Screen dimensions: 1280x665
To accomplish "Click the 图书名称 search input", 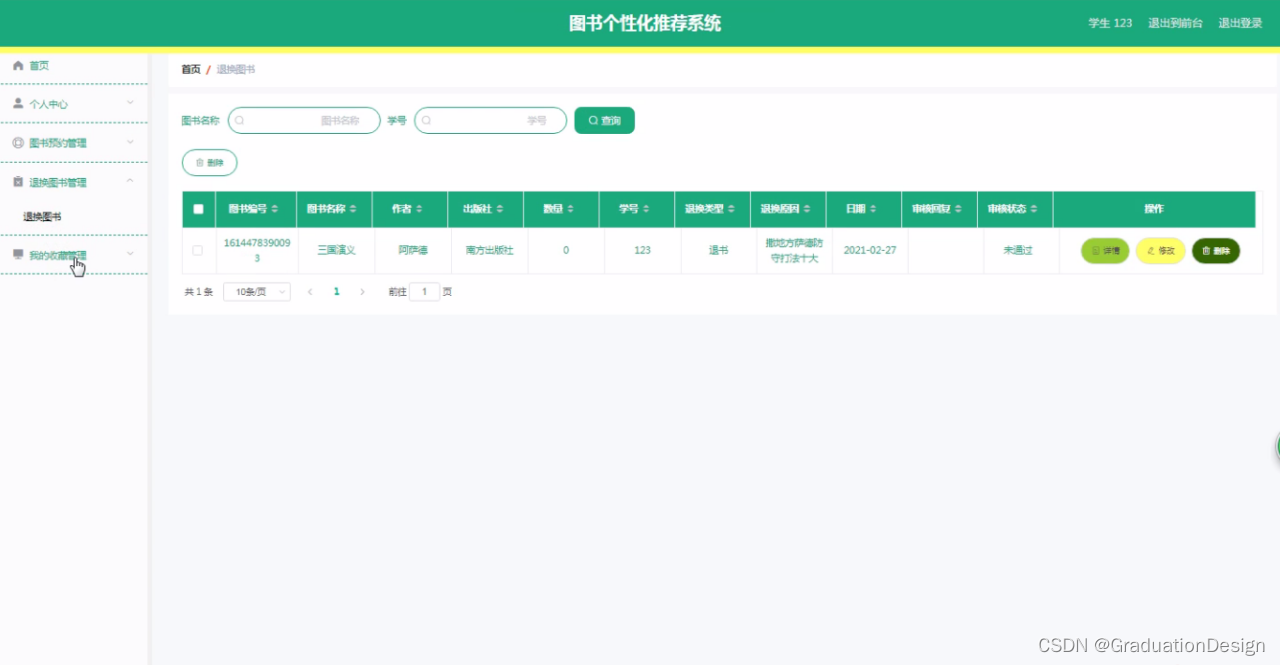I will tap(304, 120).
